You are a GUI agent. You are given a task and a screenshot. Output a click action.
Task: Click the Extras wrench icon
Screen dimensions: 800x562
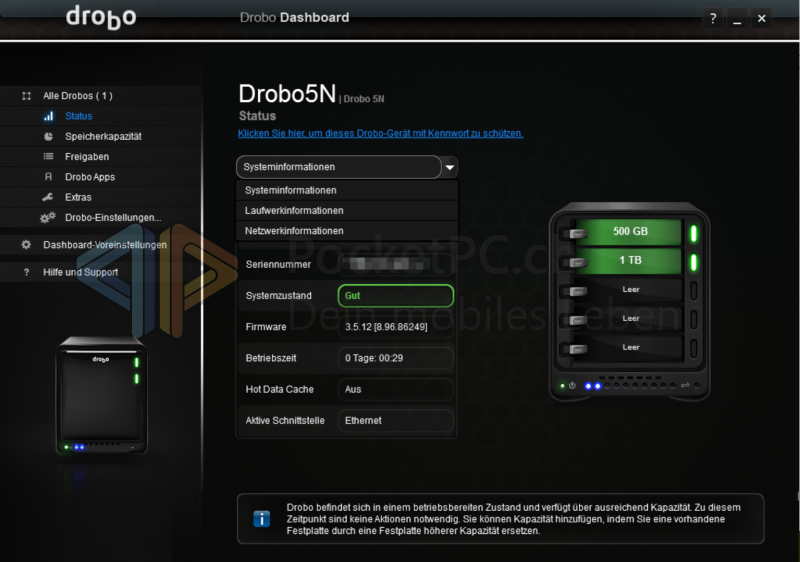[x=48, y=197]
